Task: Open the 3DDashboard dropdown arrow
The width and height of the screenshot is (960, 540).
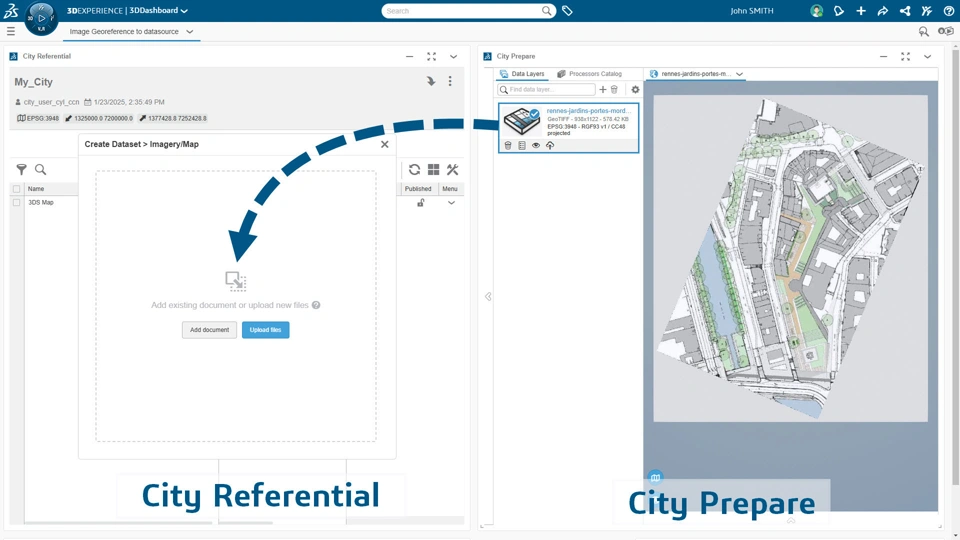Action: click(184, 11)
